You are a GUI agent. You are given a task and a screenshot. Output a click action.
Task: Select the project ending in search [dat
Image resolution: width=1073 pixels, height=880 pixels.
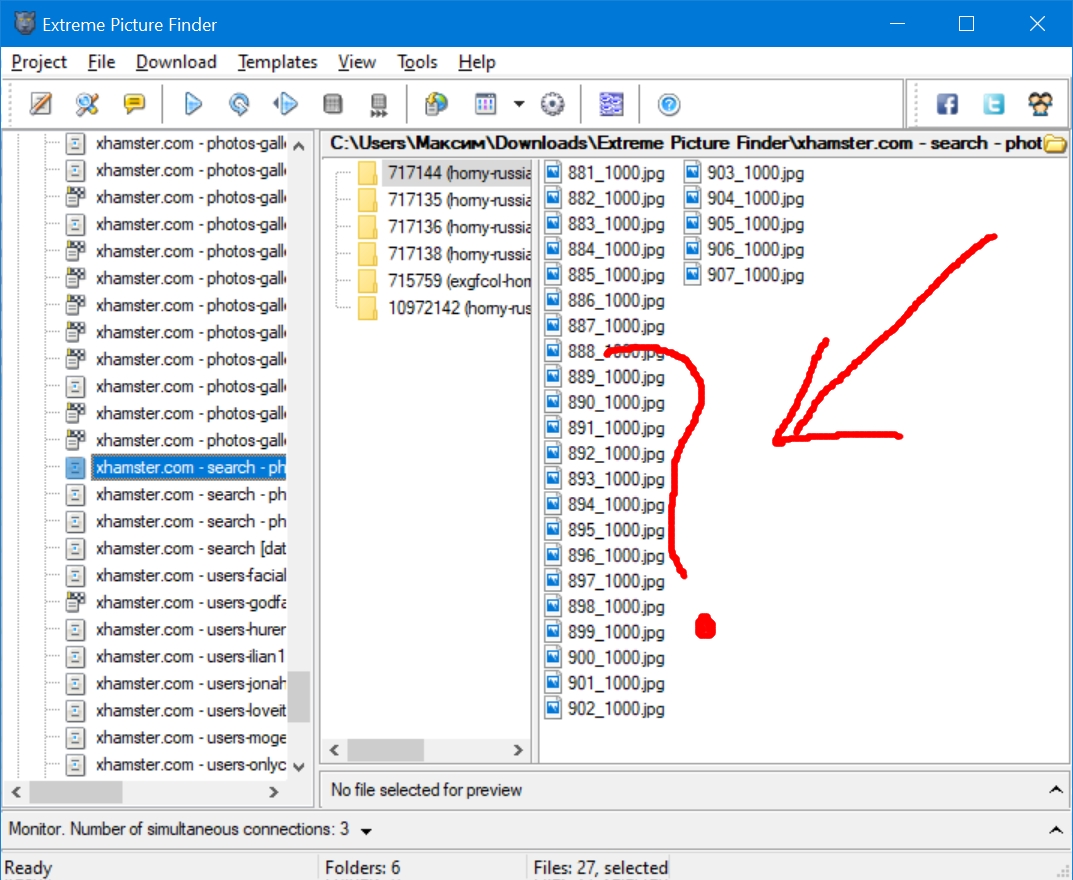(191, 549)
